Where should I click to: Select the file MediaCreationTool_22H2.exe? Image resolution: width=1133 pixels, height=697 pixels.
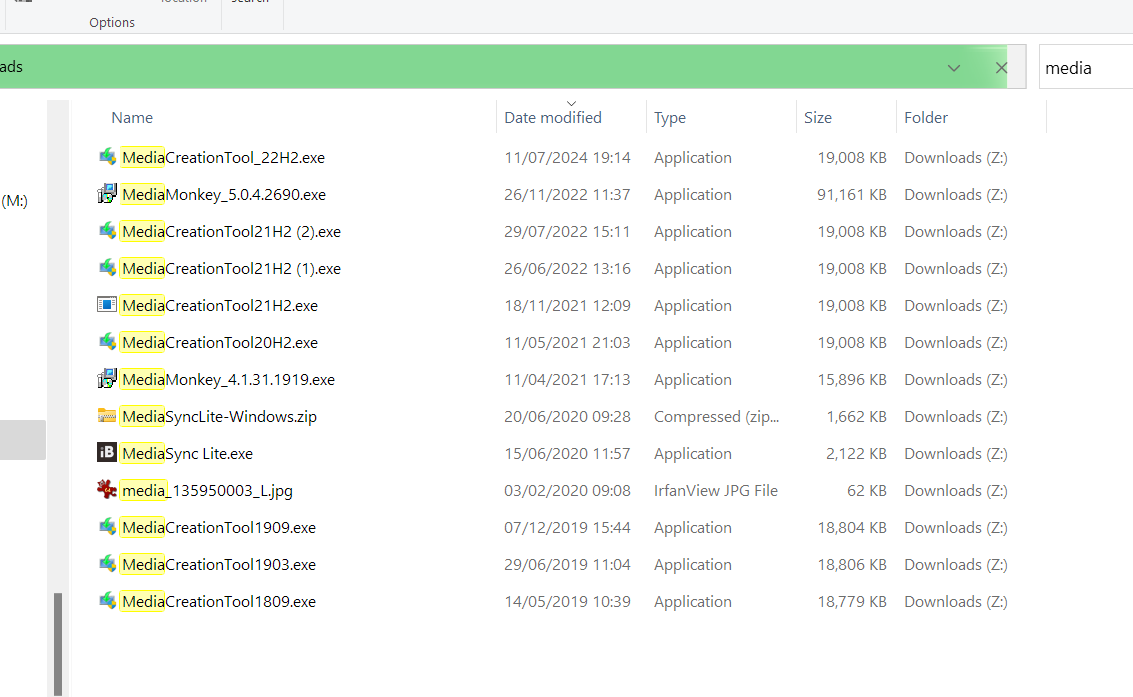pos(223,157)
